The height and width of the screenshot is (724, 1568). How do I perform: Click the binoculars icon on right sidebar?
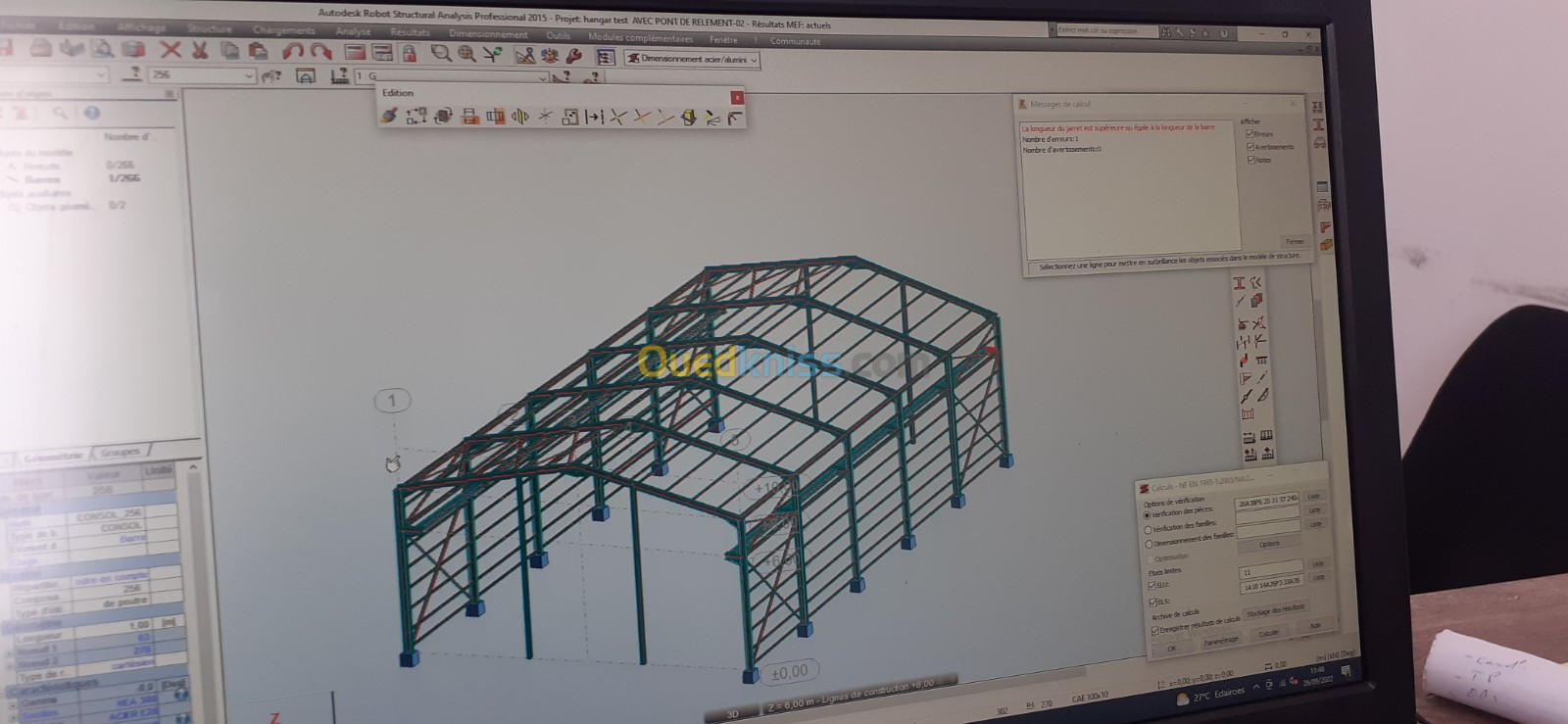coord(1320,143)
